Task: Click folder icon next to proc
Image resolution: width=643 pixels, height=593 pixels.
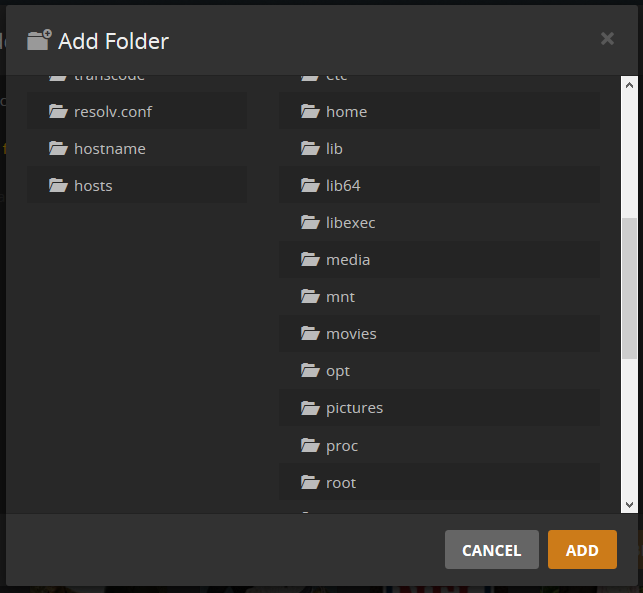Action: click(310, 445)
